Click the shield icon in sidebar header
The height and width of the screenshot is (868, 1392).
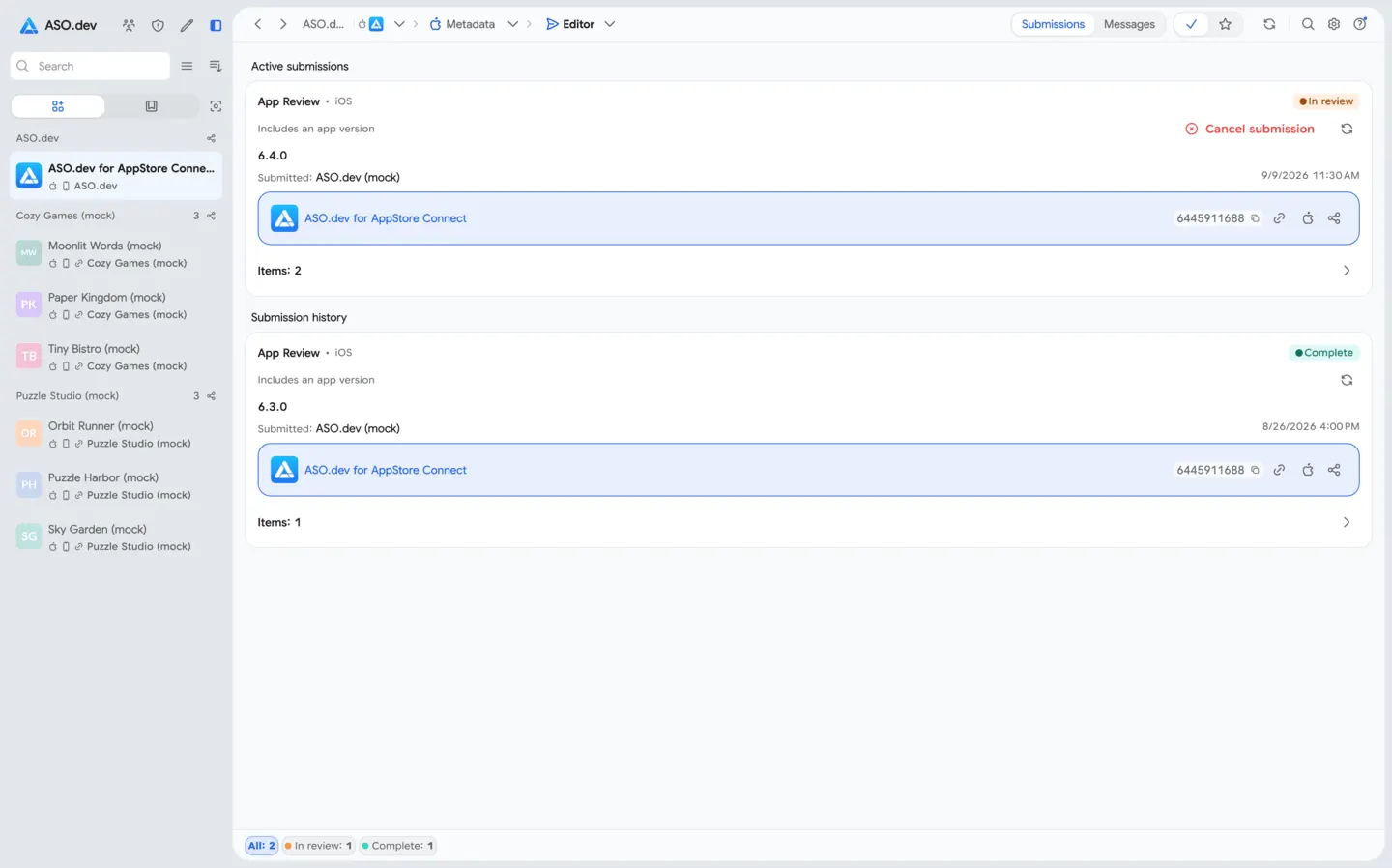158,25
